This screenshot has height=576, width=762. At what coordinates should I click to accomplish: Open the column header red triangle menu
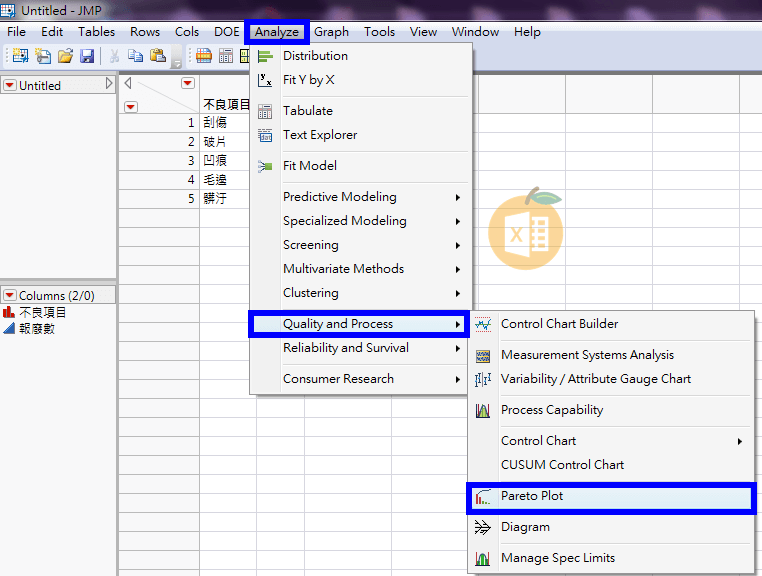pyautogui.click(x=188, y=83)
